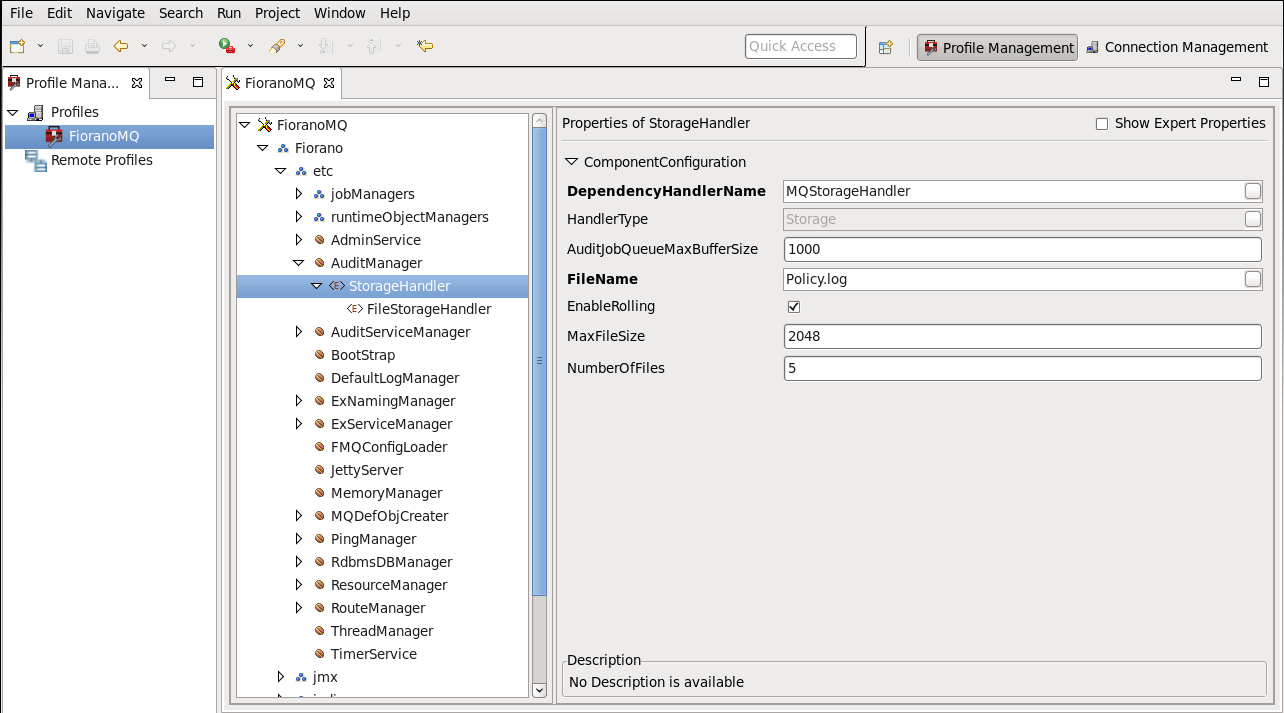
Task: Click the MaxFileSize input field
Action: click(x=1023, y=336)
